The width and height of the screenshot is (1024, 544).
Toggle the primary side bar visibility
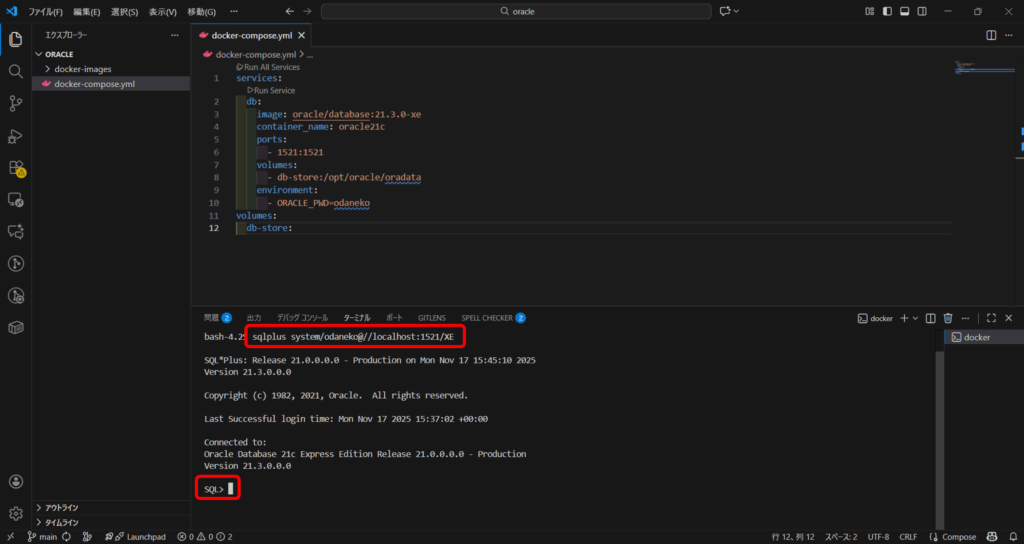click(887, 11)
